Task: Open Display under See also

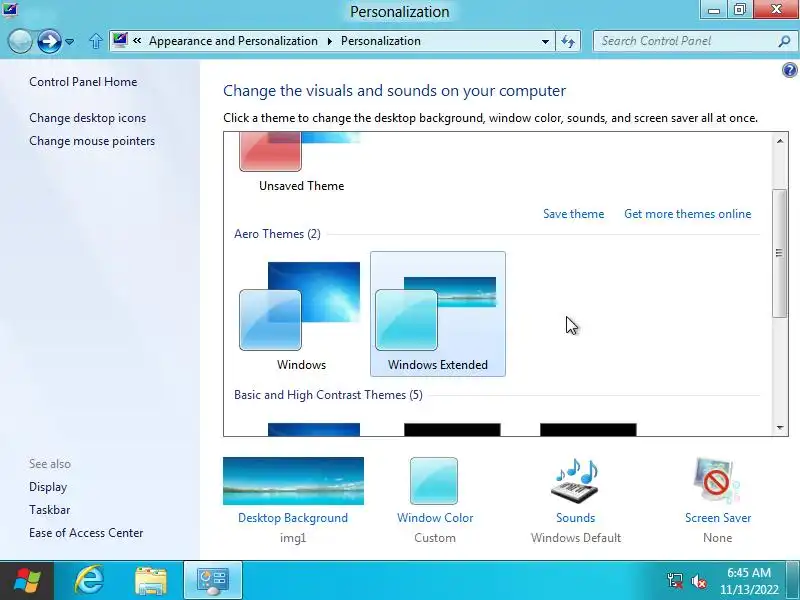Action: (x=48, y=487)
